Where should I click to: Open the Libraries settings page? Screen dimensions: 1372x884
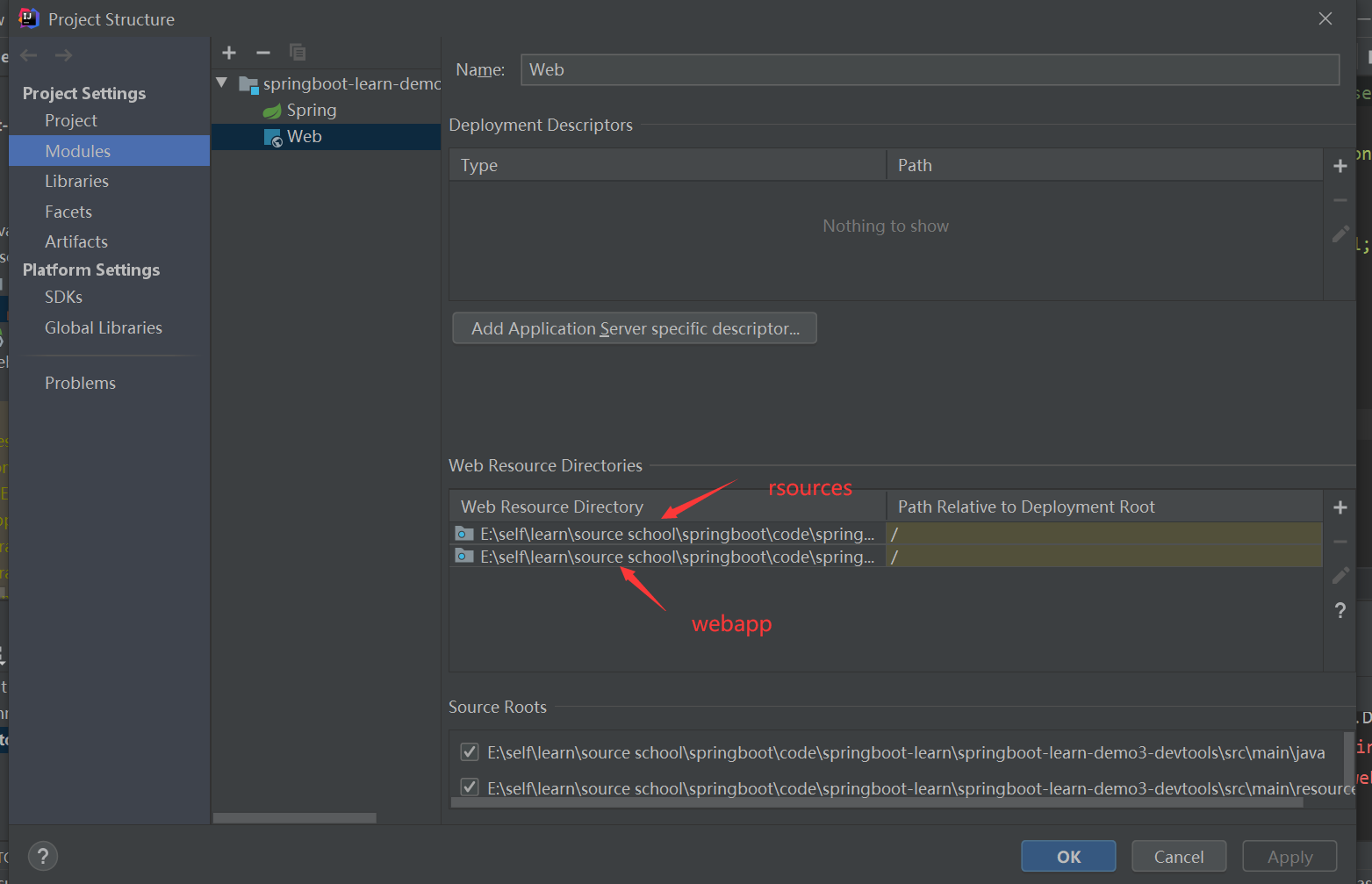coord(76,181)
